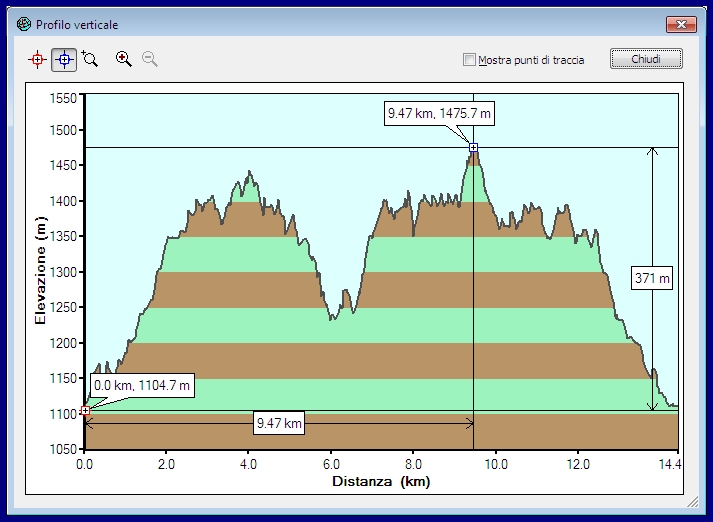The image size is (713, 522).
Task: Click the 9.47 km, 1475.7 m label
Action: tap(439, 113)
